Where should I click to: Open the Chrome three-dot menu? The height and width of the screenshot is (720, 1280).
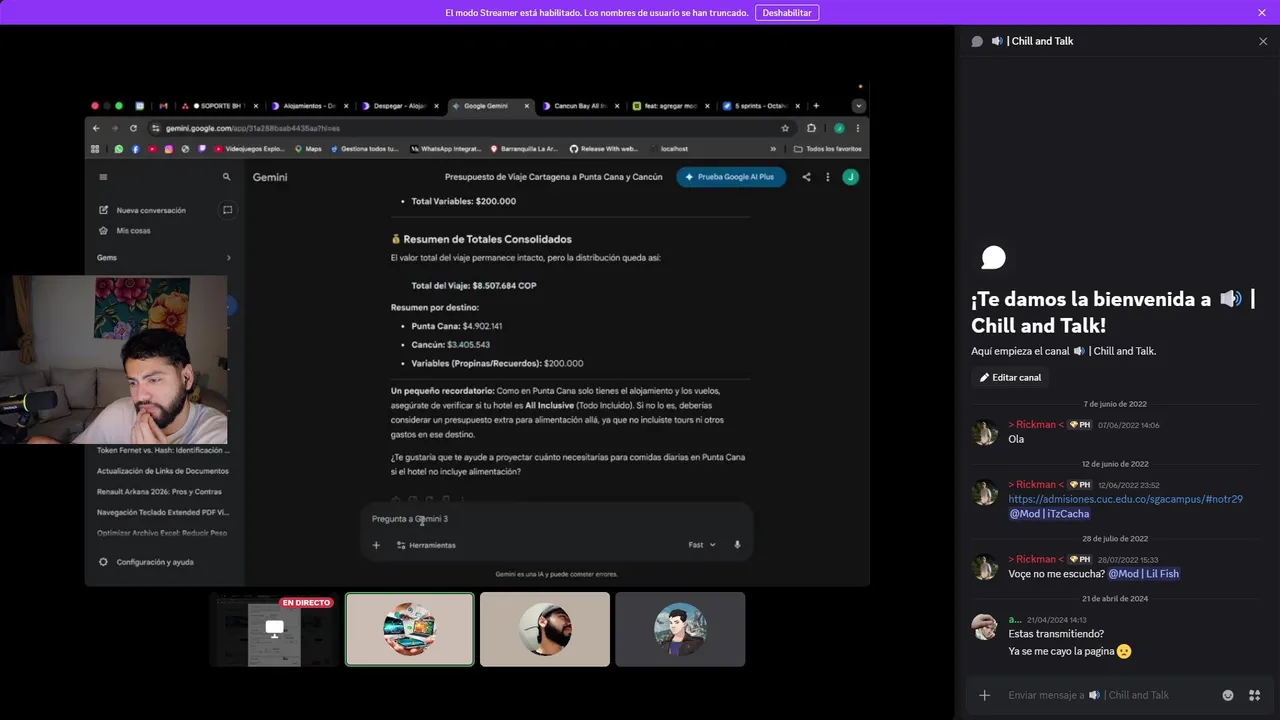pos(857,128)
